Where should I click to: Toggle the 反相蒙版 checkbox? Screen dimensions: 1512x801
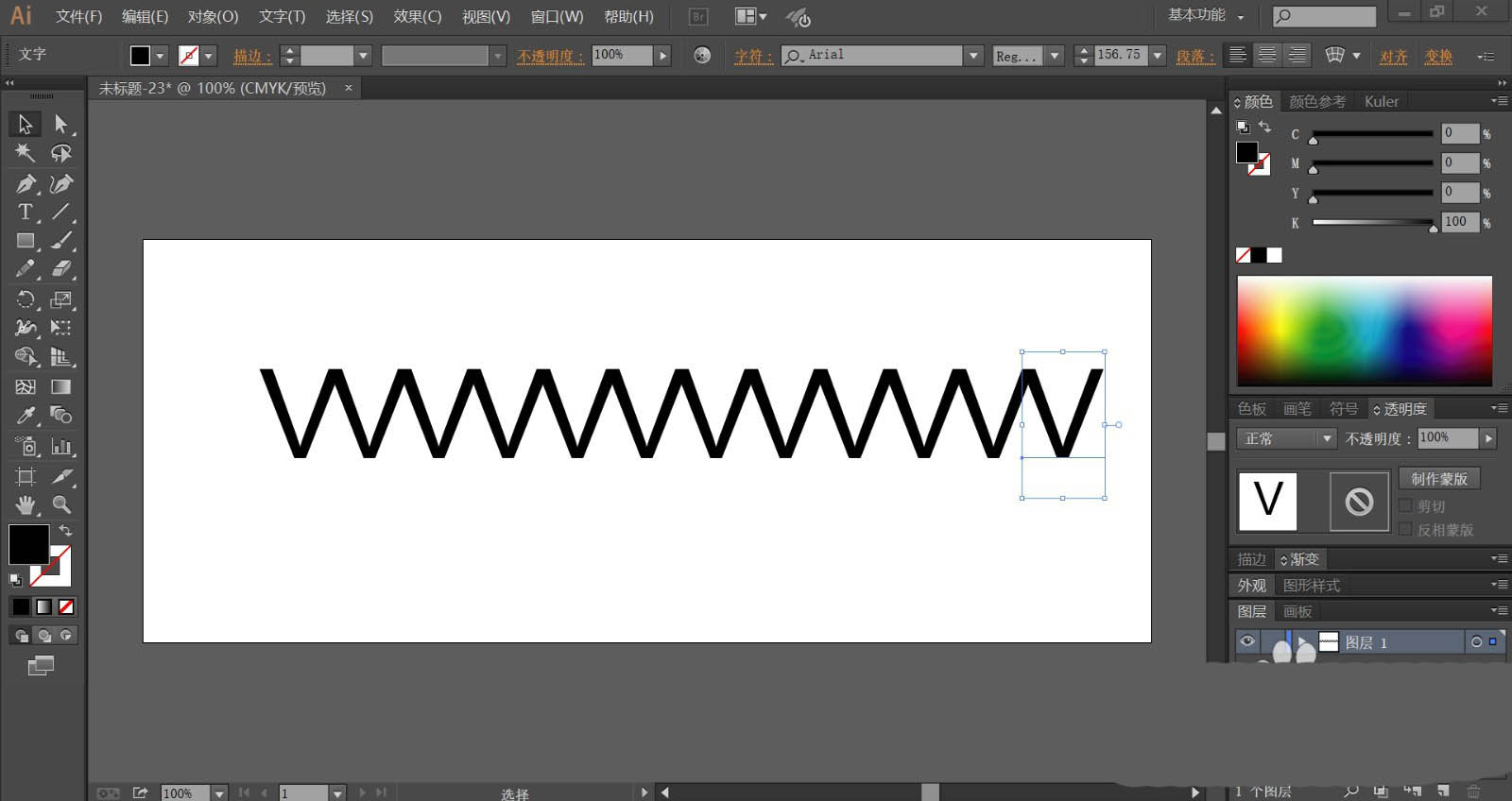click(x=1405, y=529)
